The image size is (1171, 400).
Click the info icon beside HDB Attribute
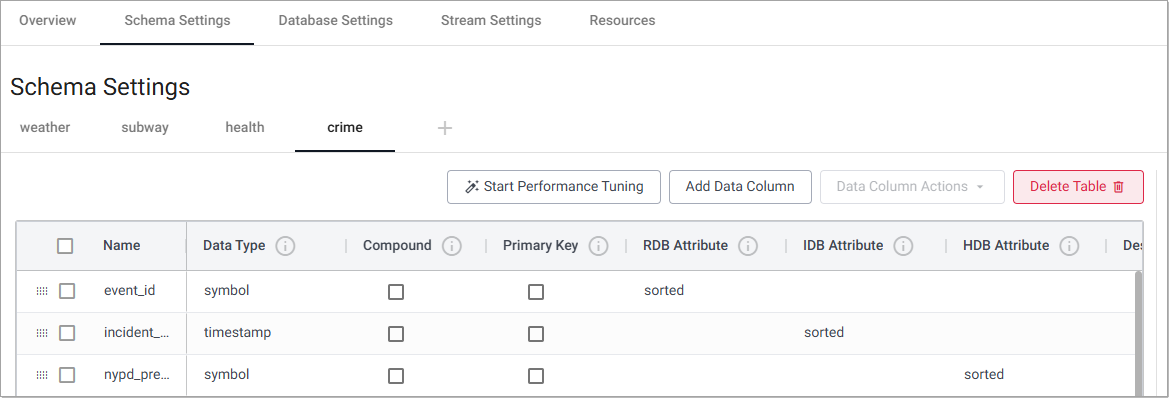(1069, 246)
